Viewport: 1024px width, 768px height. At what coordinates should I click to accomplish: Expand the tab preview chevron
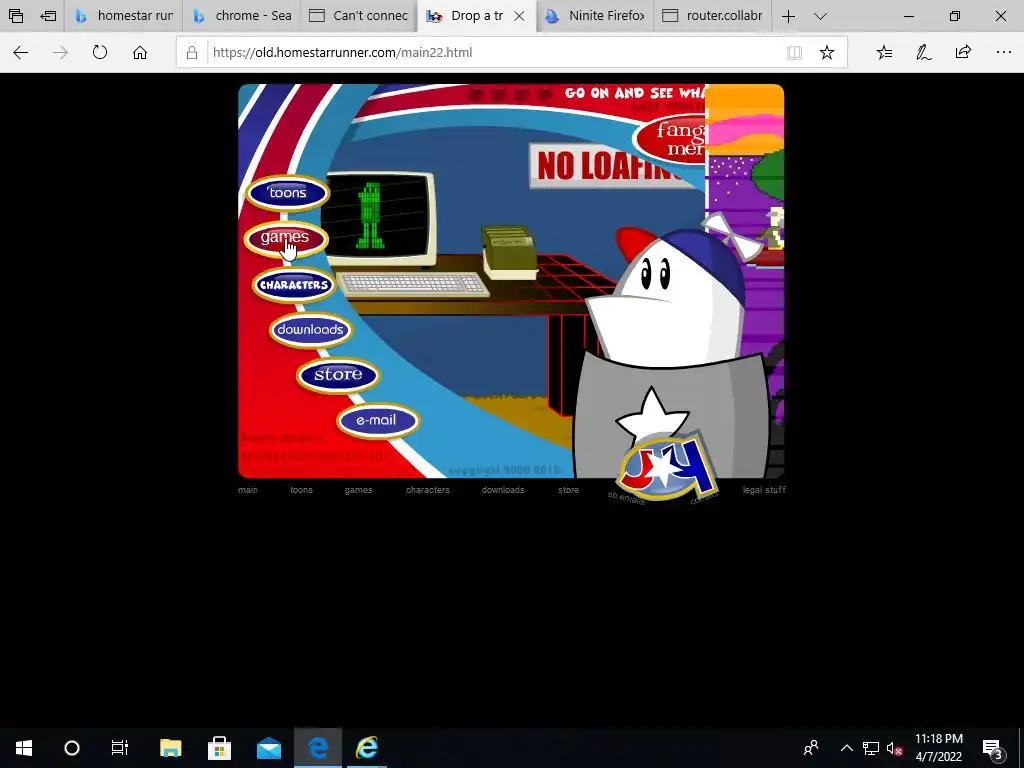pyautogui.click(x=821, y=16)
